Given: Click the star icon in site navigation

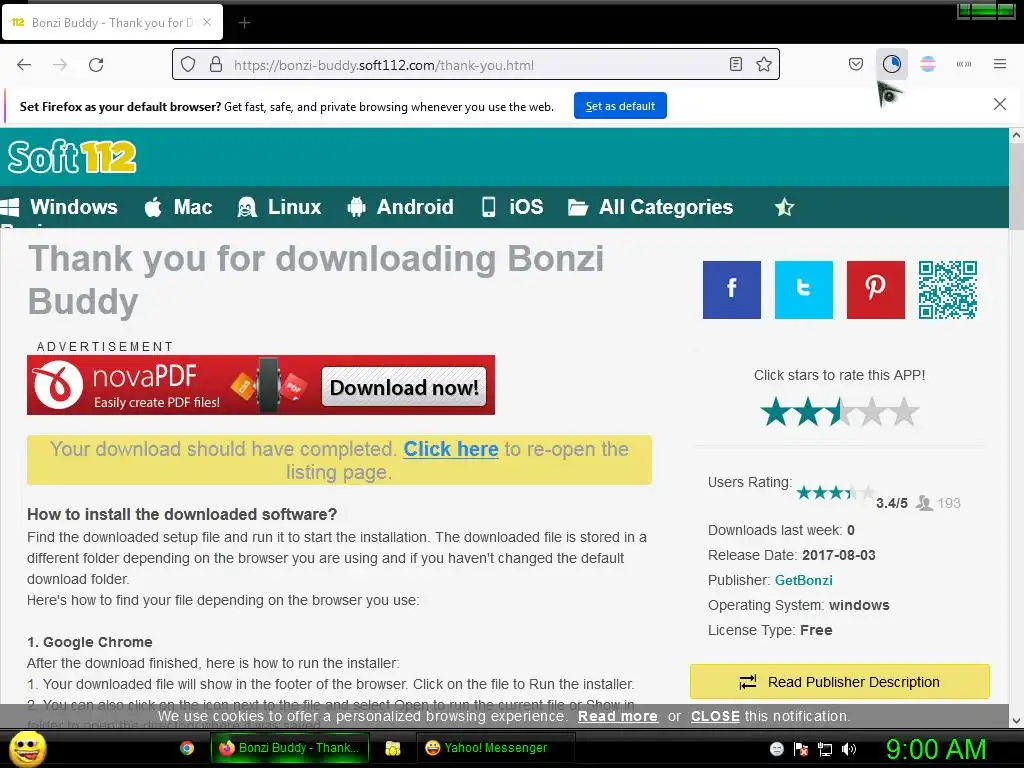Looking at the screenshot, I should pyautogui.click(x=784, y=208).
